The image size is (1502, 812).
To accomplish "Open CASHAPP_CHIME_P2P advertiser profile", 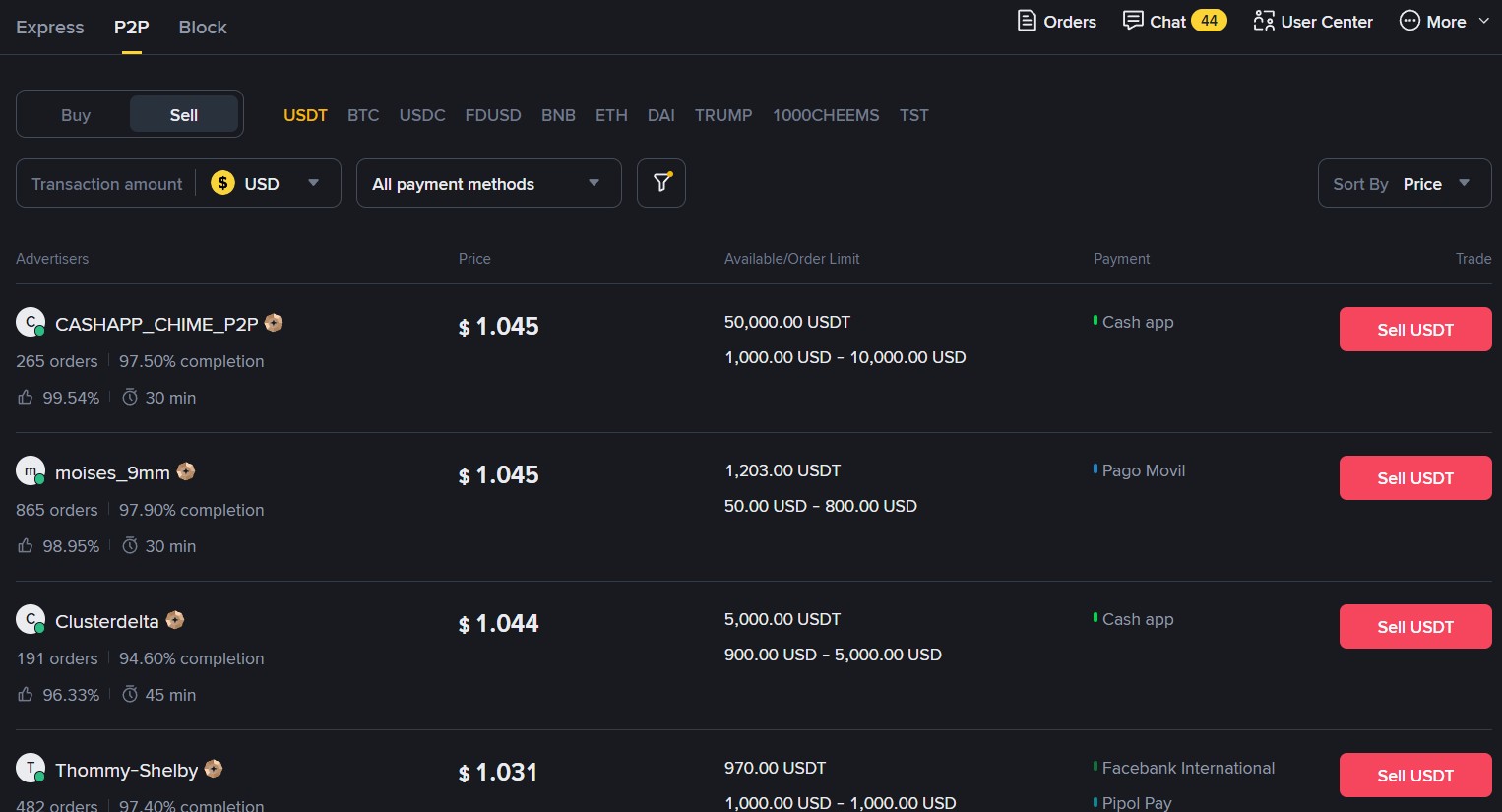I will [156, 324].
